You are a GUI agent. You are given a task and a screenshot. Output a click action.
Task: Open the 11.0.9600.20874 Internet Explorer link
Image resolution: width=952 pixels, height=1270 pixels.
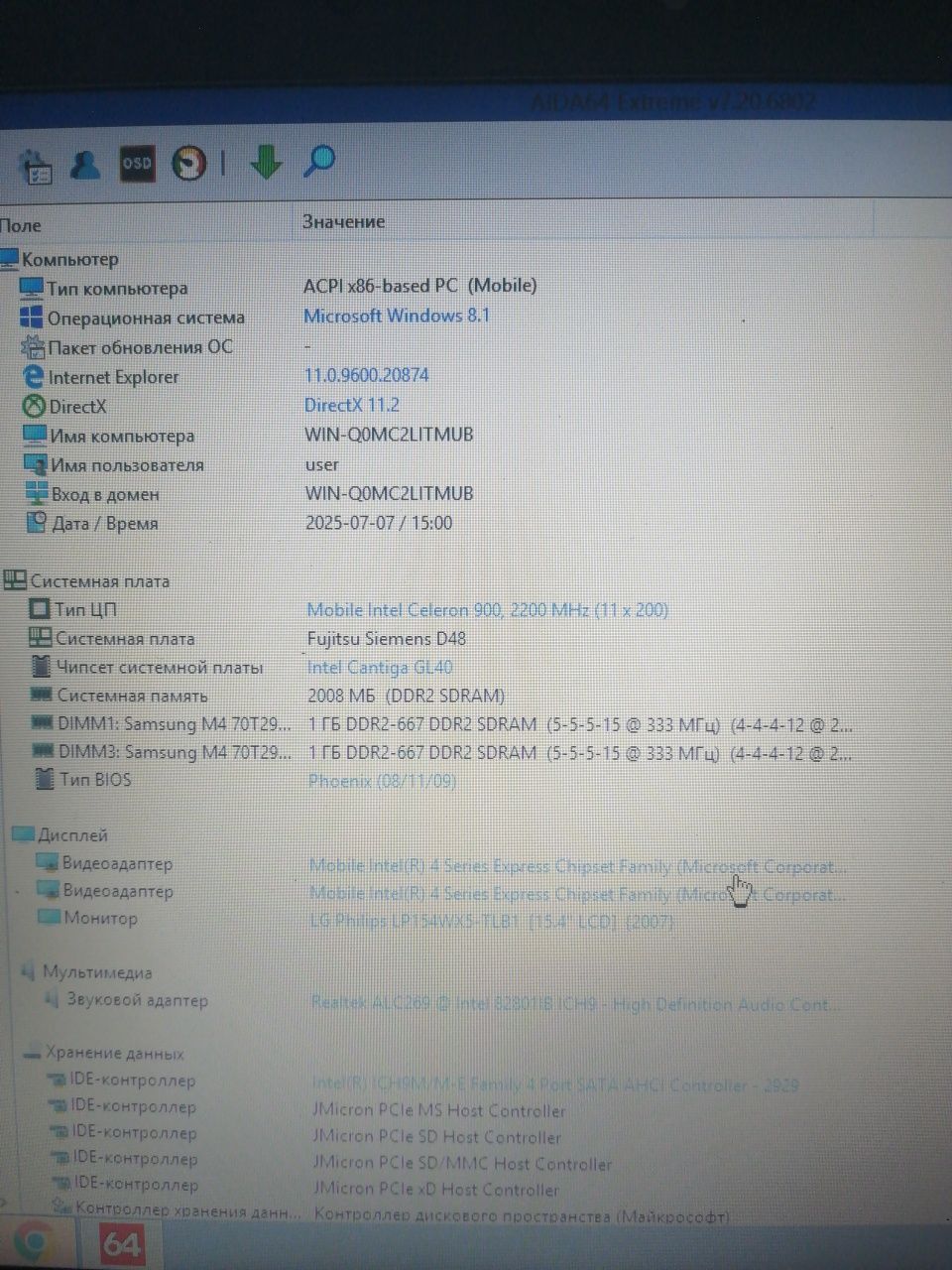pos(367,375)
